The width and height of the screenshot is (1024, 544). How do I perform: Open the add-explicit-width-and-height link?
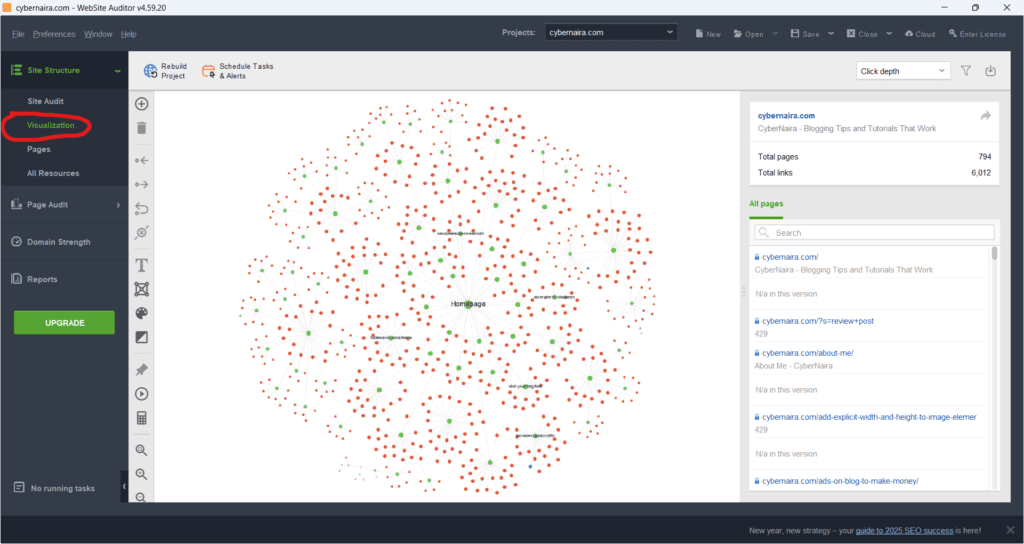pyautogui.click(x=869, y=417)
